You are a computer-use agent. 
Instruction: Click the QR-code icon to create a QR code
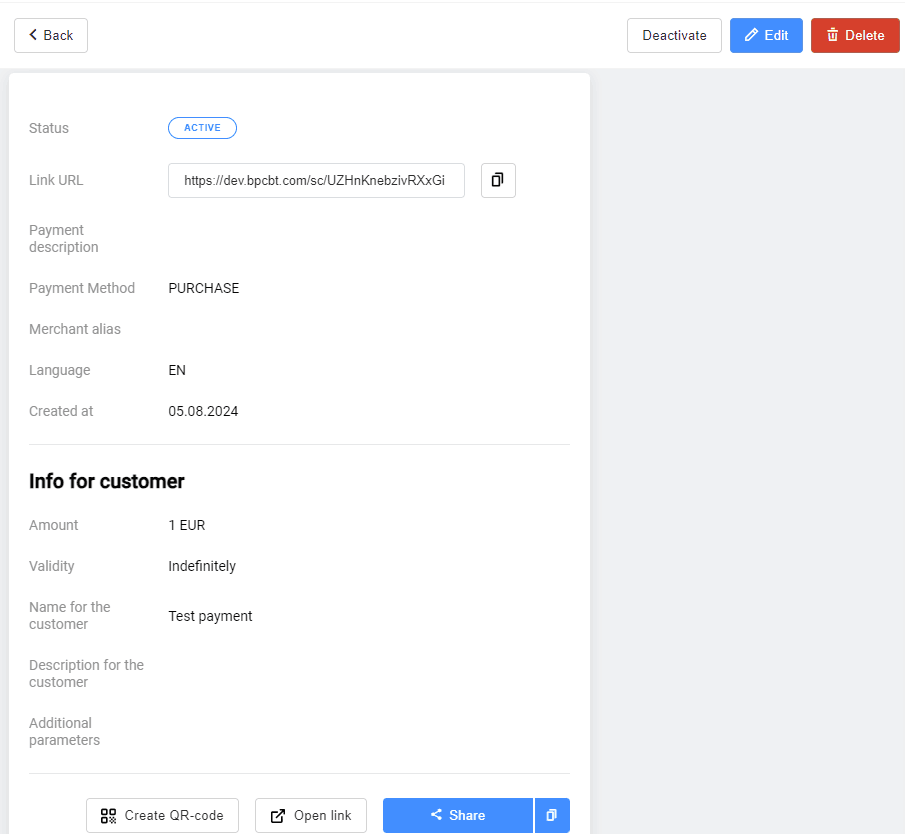pyautogui.click(x=109, y=816)
